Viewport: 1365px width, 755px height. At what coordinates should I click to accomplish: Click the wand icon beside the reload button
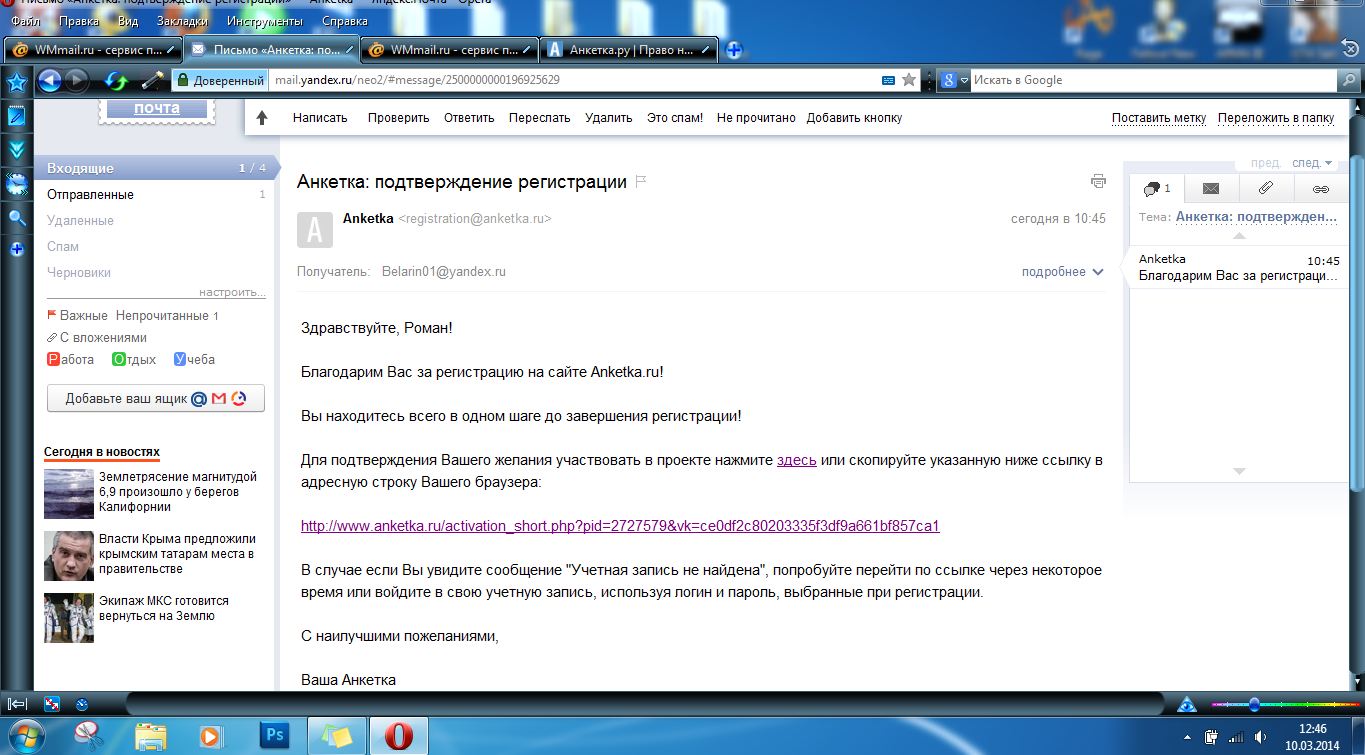(x=152, y=80)
